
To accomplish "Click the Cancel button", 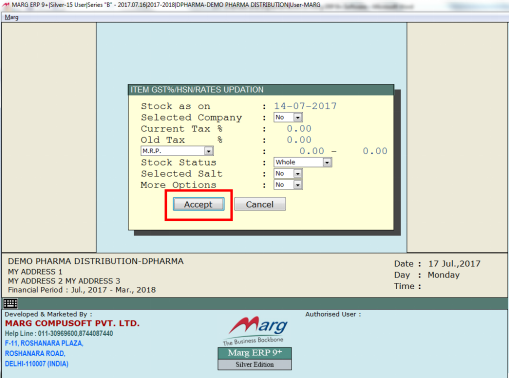I will (x=260, y=204).
